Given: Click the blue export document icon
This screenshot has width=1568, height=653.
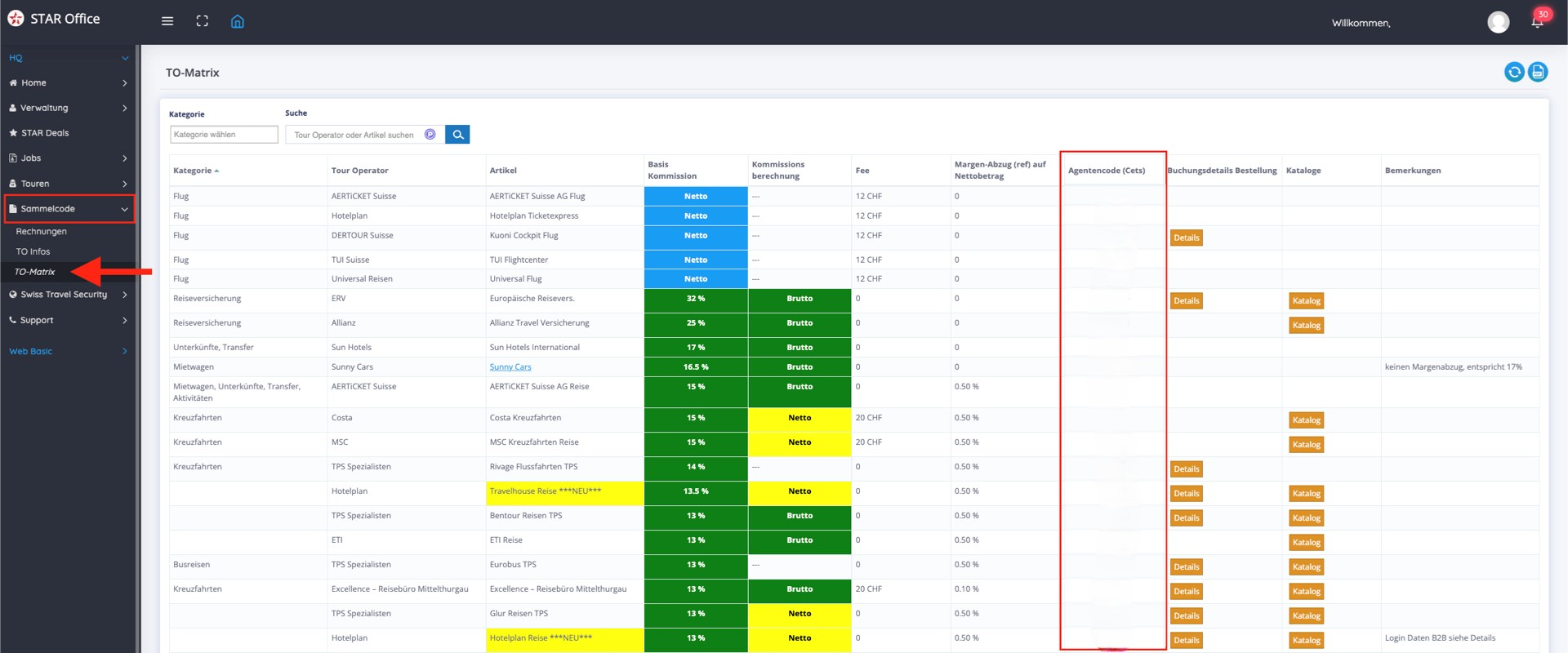Looking at the screenshot, I should (1538, 72).
